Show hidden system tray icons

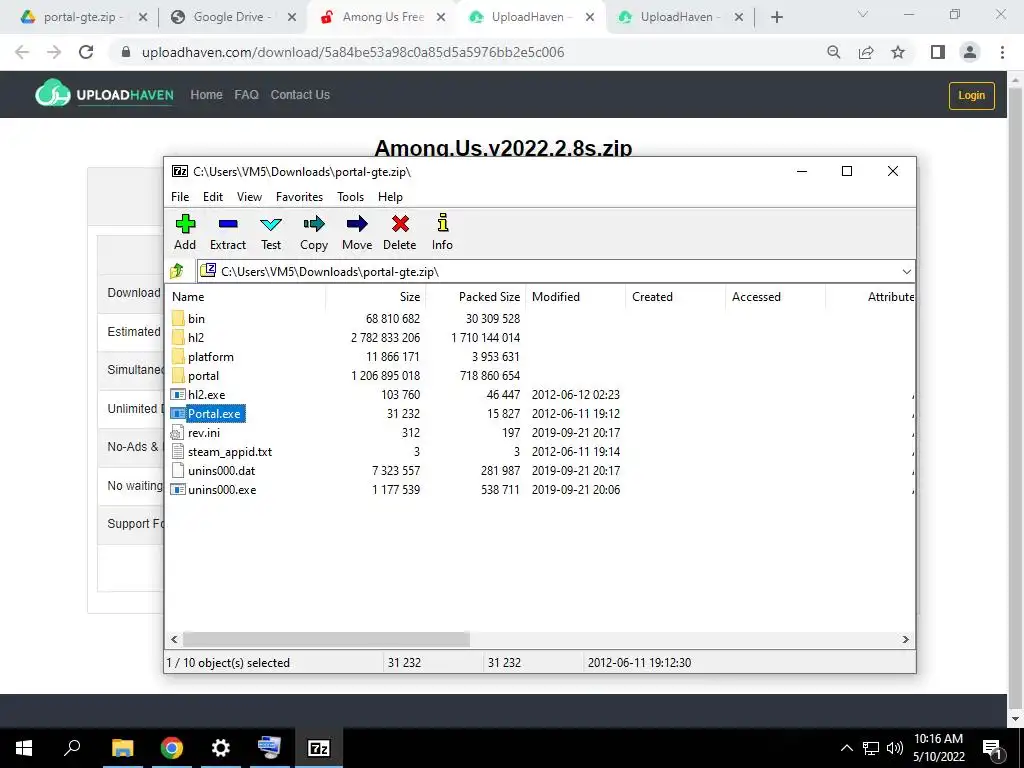tap(846, 748)
